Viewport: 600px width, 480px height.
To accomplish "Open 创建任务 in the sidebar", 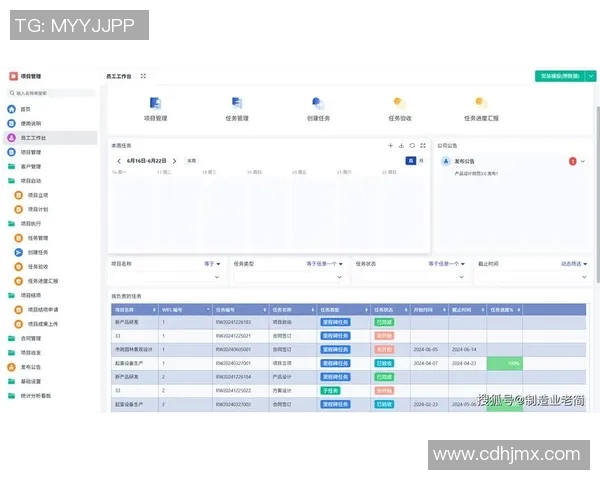I will click(x=31, y=252).
